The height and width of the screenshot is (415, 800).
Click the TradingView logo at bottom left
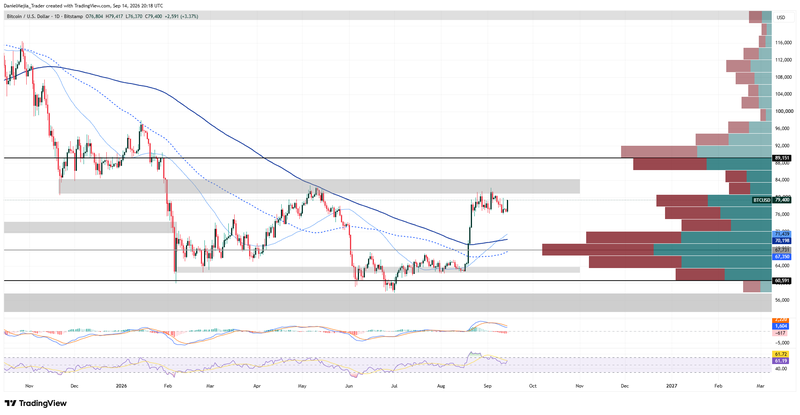point(35,403)
